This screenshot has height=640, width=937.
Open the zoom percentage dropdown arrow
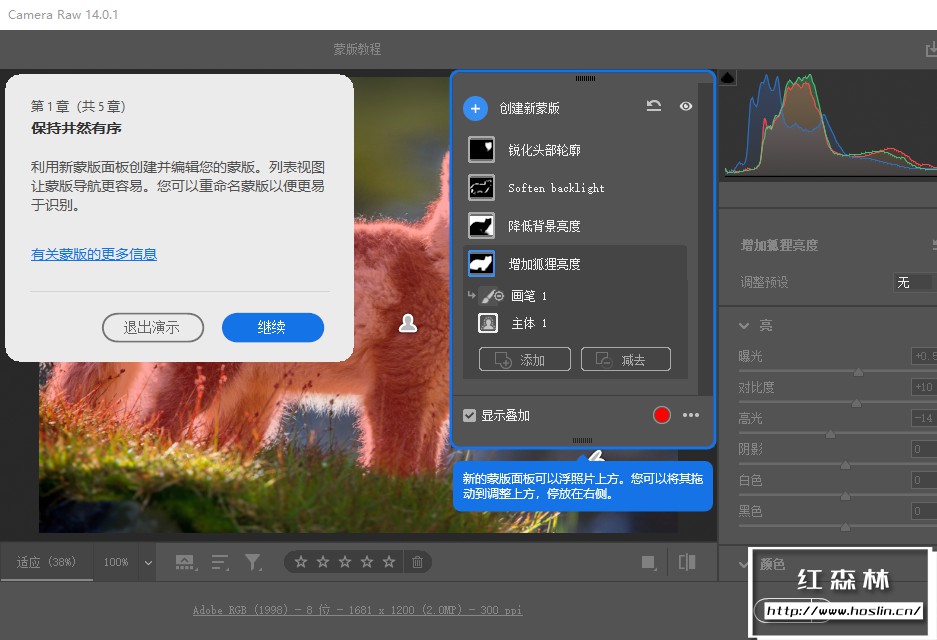(148, 562)
